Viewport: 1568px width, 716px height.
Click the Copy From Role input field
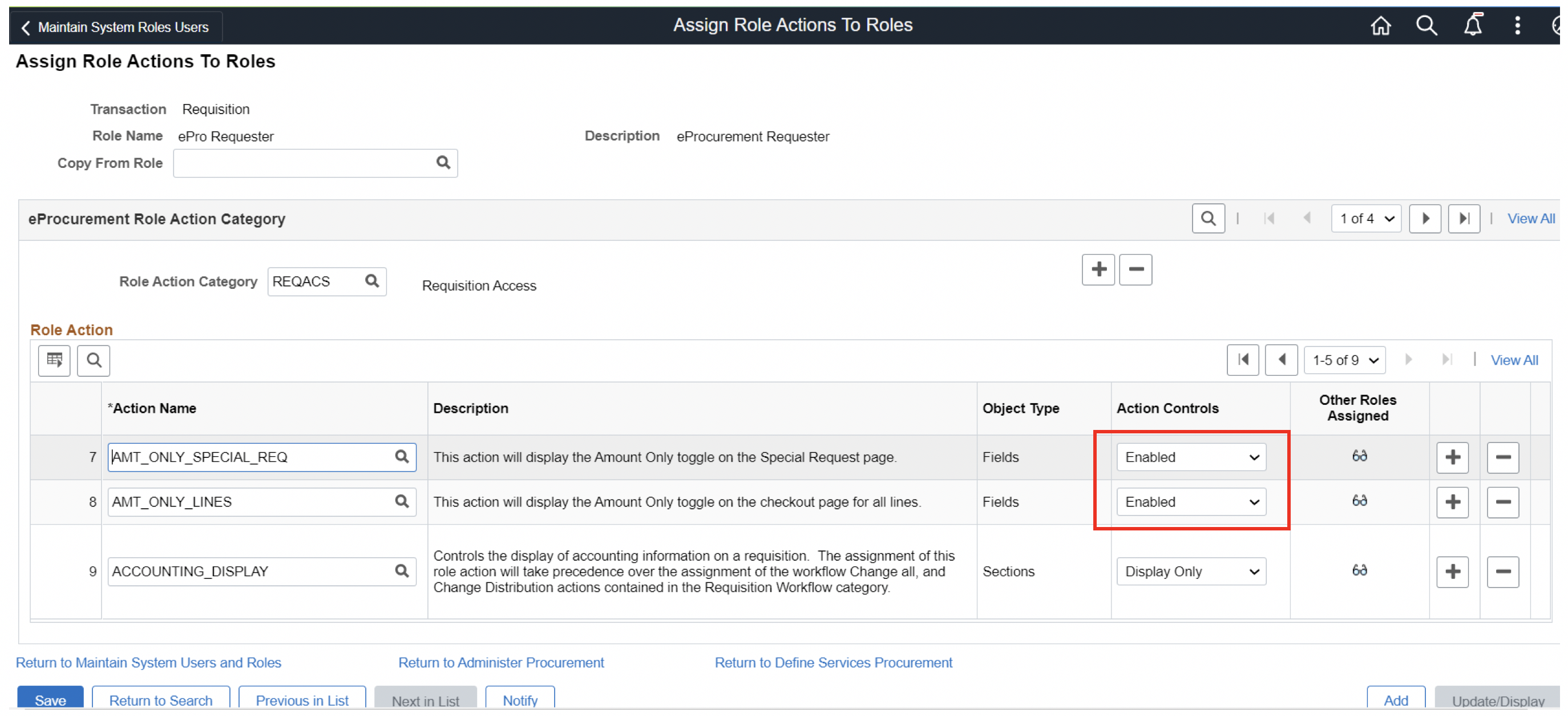click(x=303, y=163)
